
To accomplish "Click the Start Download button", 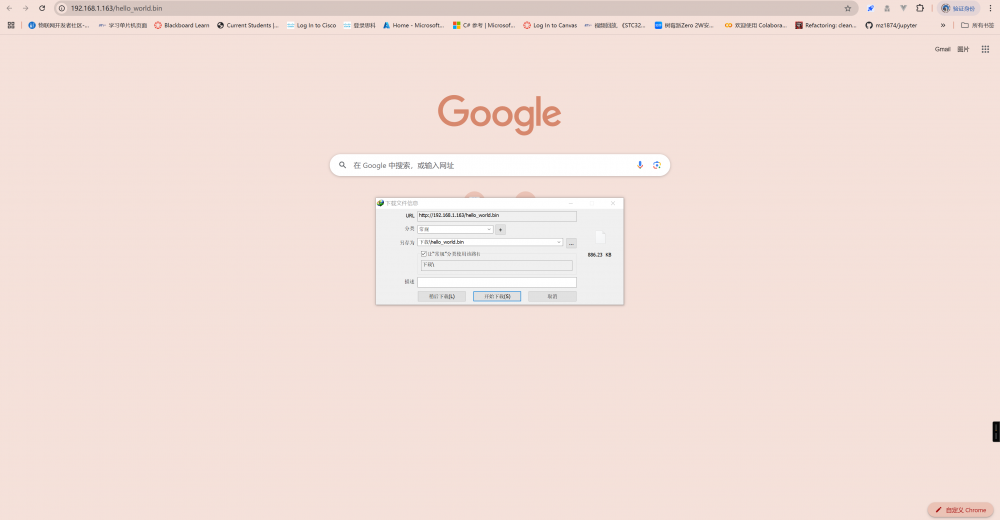I will pos(497,296).
